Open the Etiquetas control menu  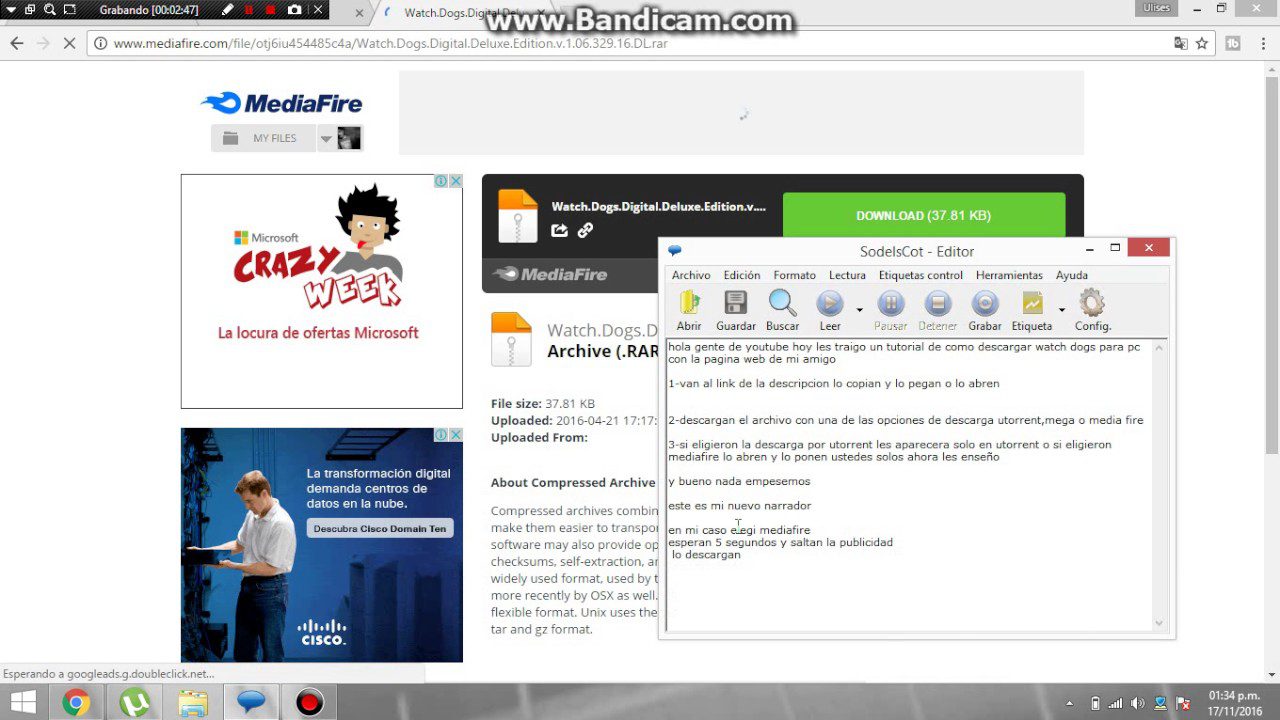[x=921, y=275]
